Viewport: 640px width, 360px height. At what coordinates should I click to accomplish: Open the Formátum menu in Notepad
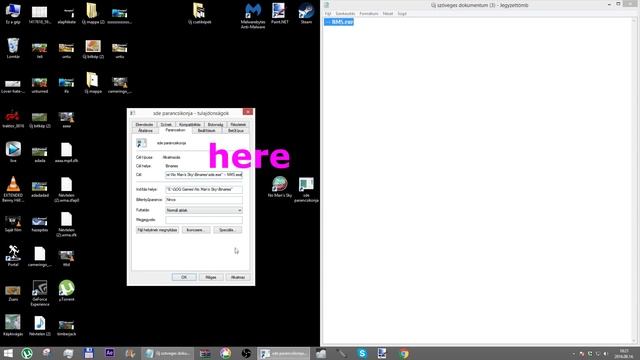(369, 13)
